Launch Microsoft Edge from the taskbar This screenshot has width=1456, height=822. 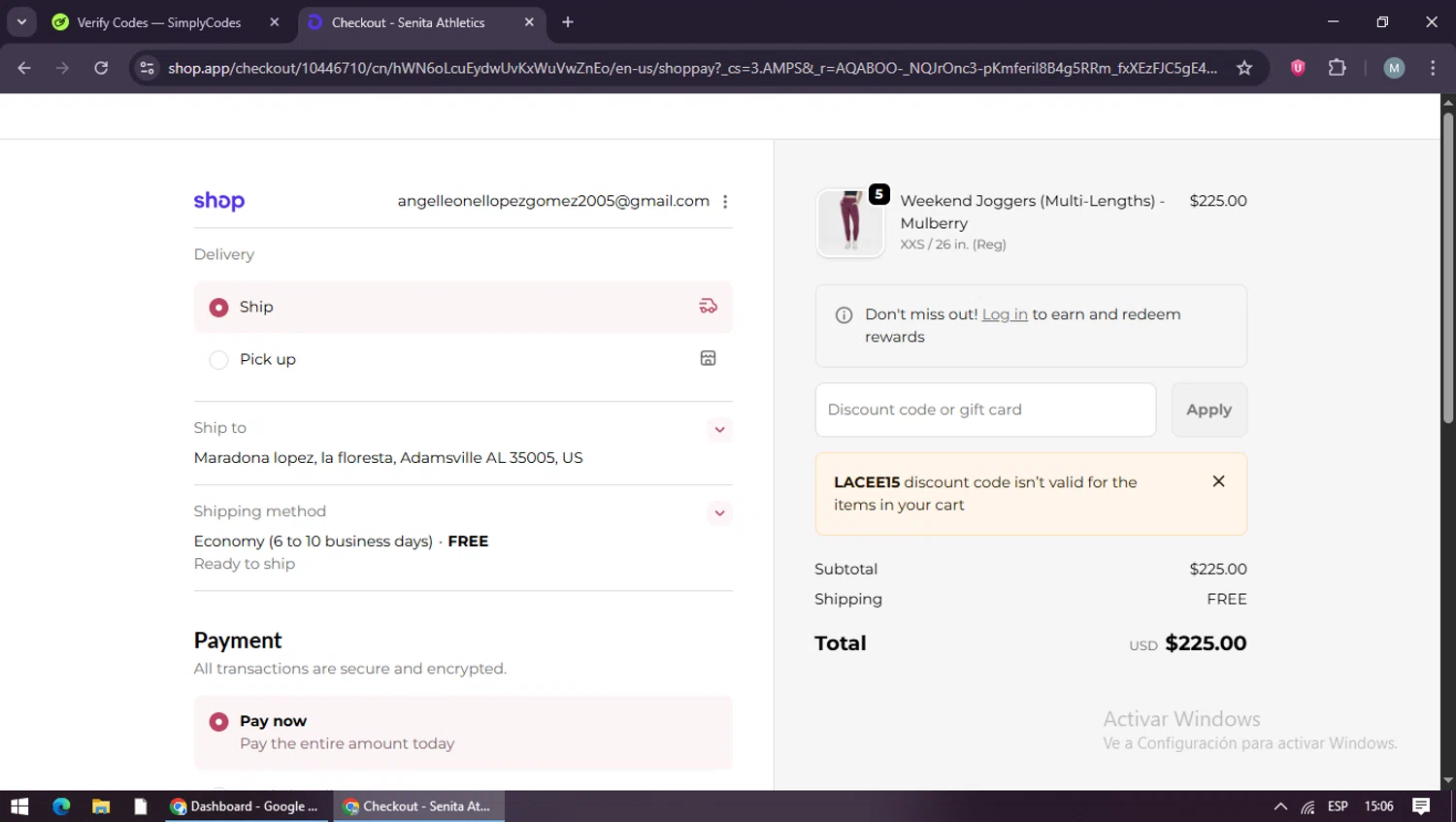point(61,806)
